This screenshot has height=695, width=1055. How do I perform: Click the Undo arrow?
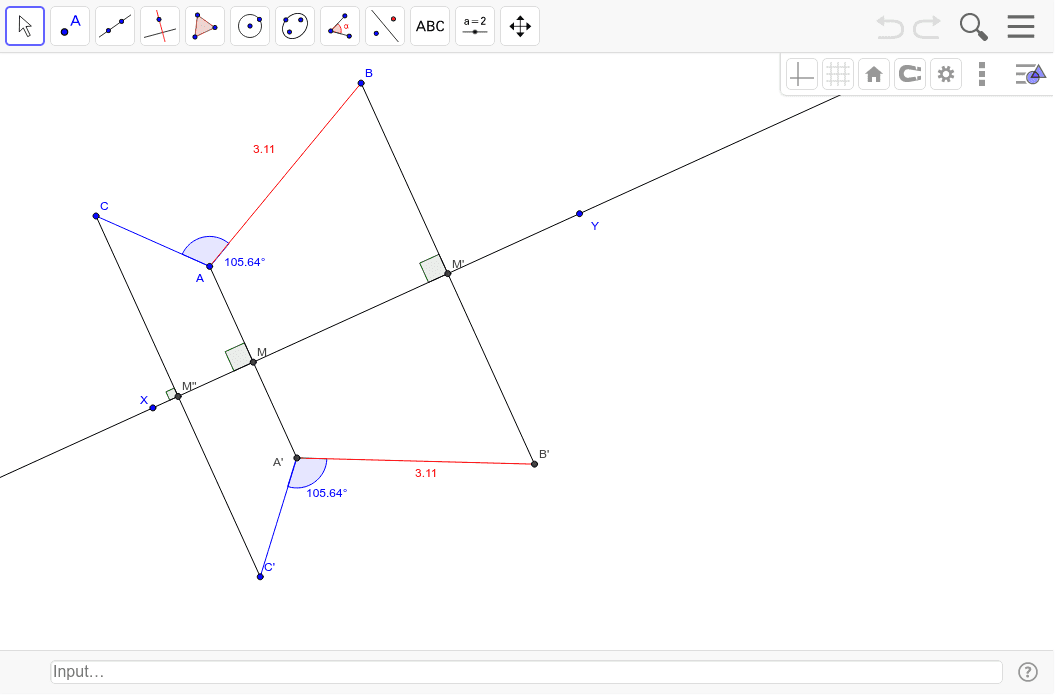tap(889, 27)
